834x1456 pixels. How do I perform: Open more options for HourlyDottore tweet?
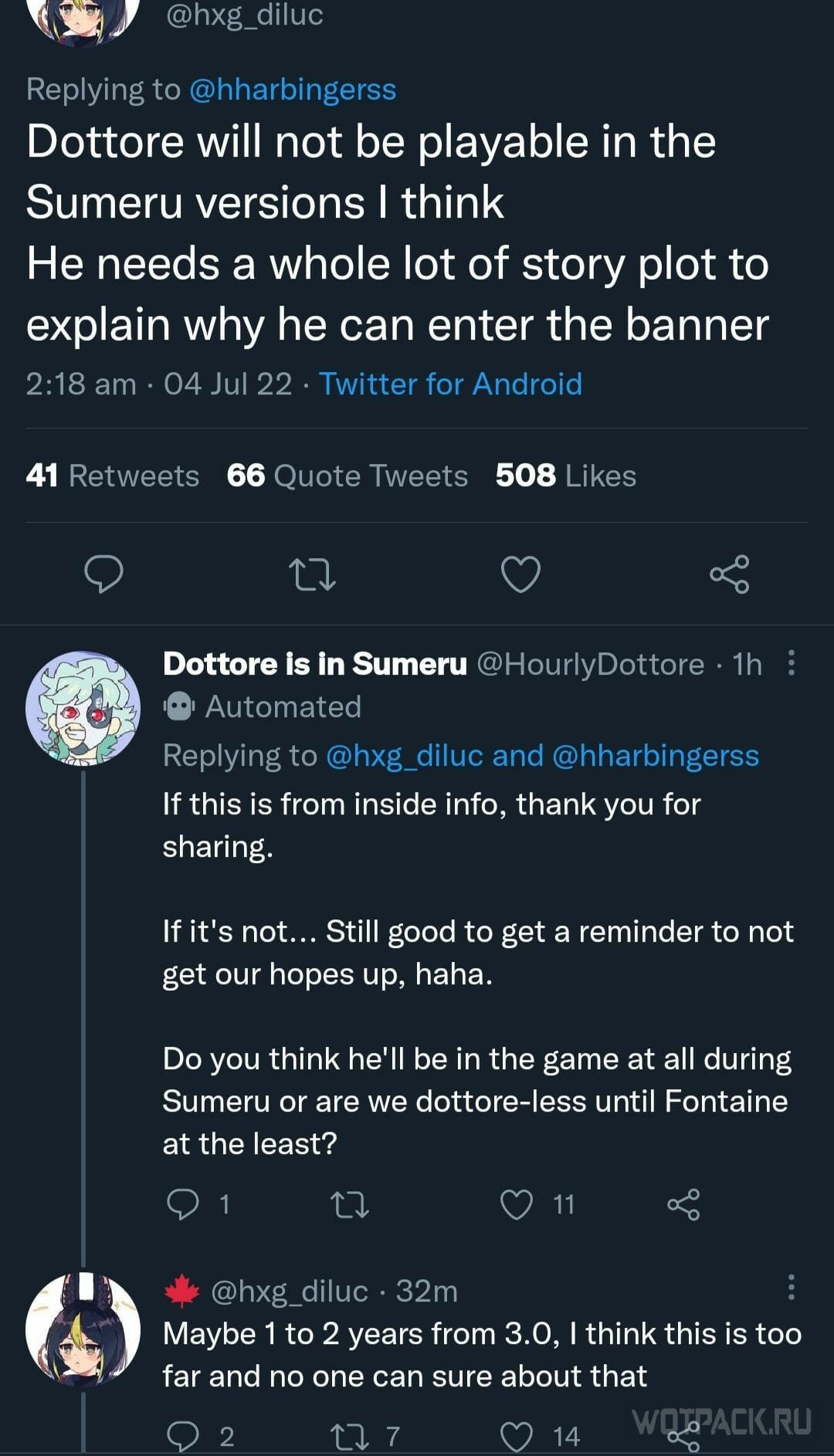click(791, 663)
